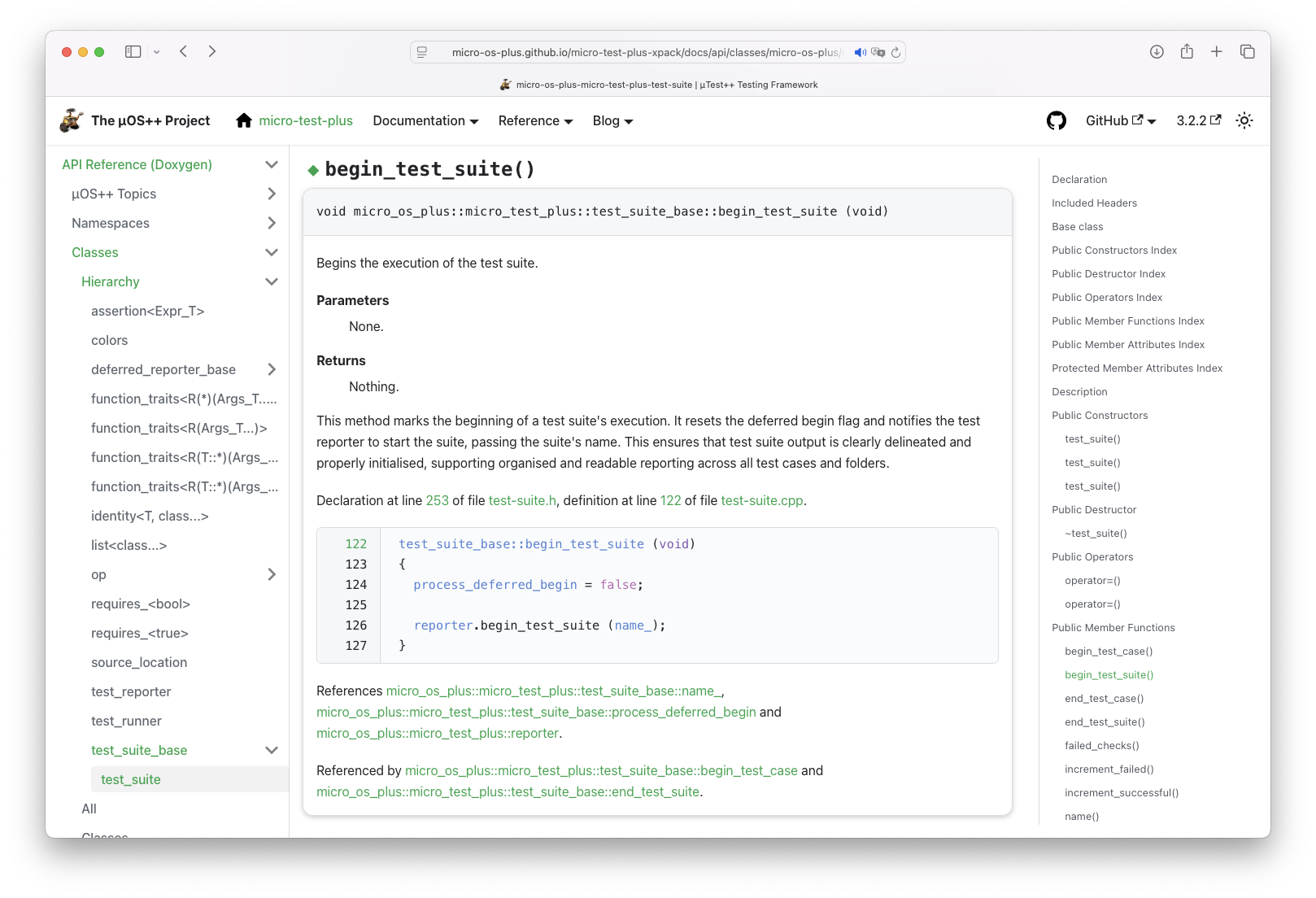Viewport: 1316px width, 898px height.
Task: Open test_suite_base::begin_test_case referenced-by link
Action: point(601,770)
